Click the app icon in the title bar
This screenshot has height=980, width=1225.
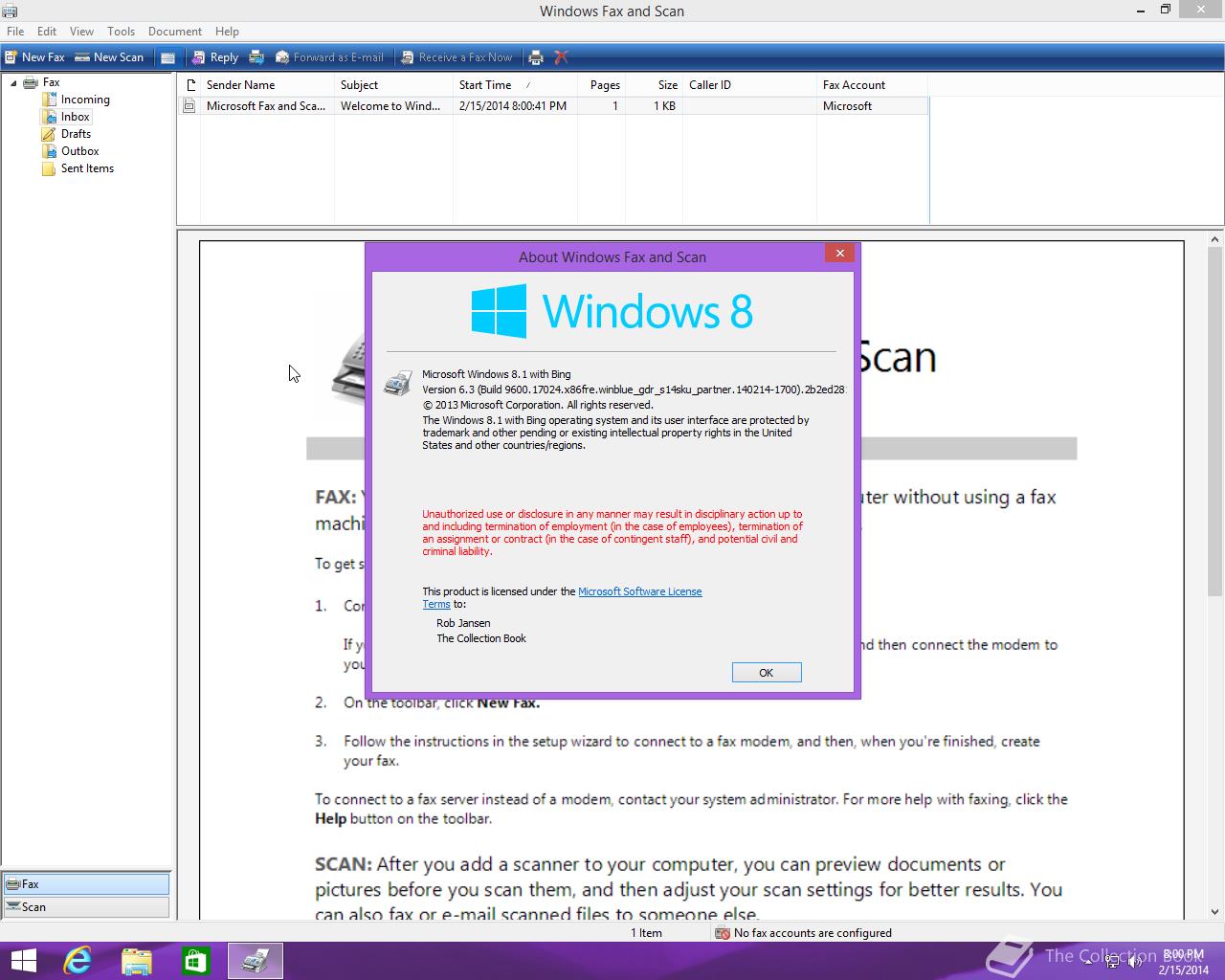tap(10, 11)
